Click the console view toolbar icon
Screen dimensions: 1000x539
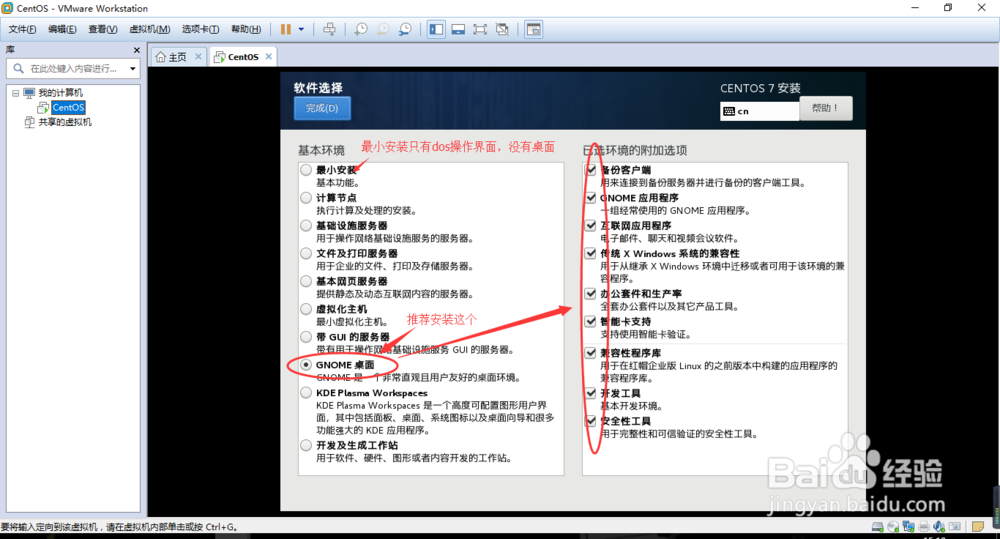(533, 29)
